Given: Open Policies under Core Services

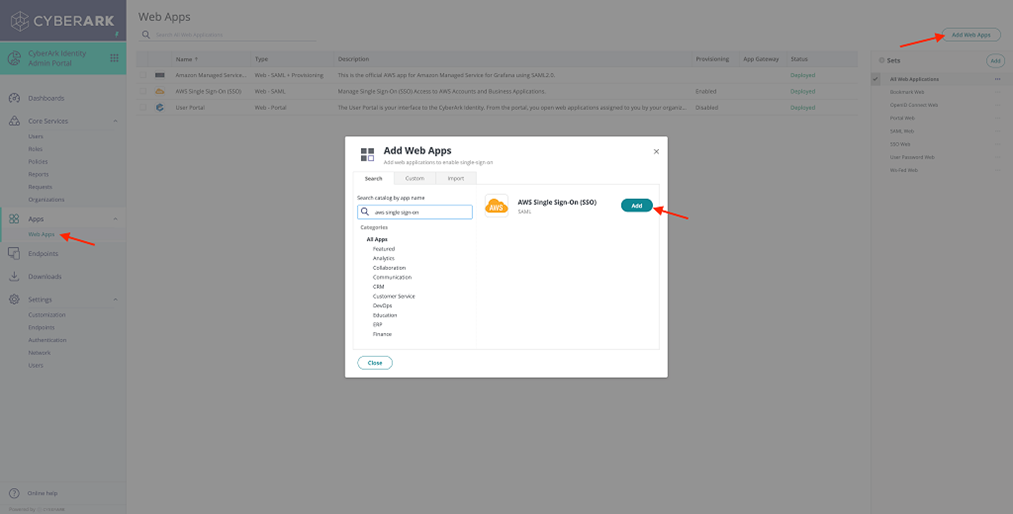Looking at the screenshot, I should (37, 161).
